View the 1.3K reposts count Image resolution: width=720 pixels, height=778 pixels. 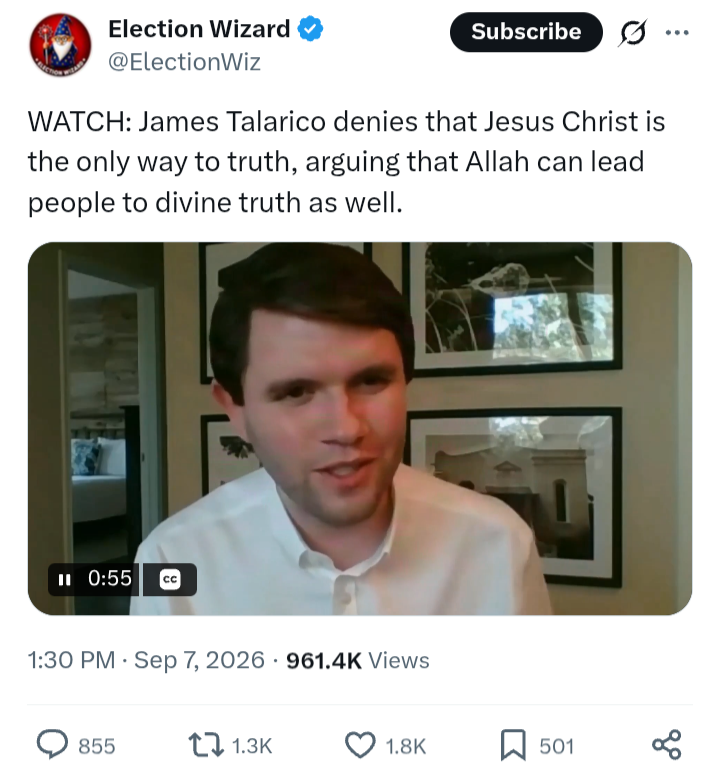point(252,746)
